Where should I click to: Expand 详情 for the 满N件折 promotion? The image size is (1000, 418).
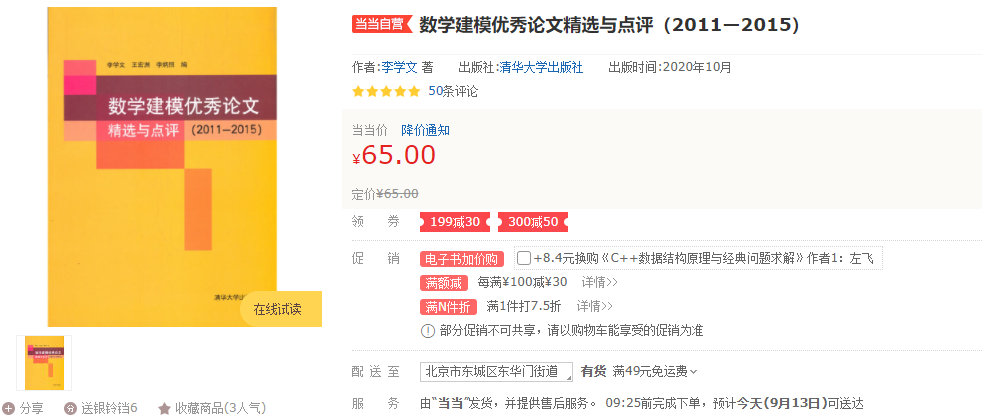pyautogui.click(x=594, y=306)
